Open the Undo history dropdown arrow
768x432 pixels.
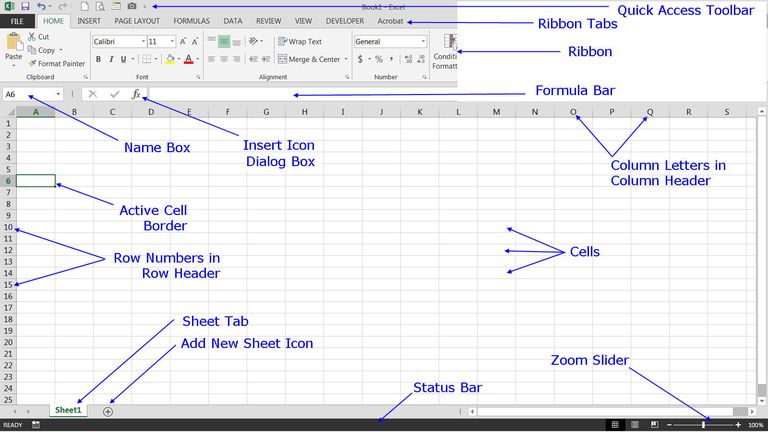click(50, 6)
